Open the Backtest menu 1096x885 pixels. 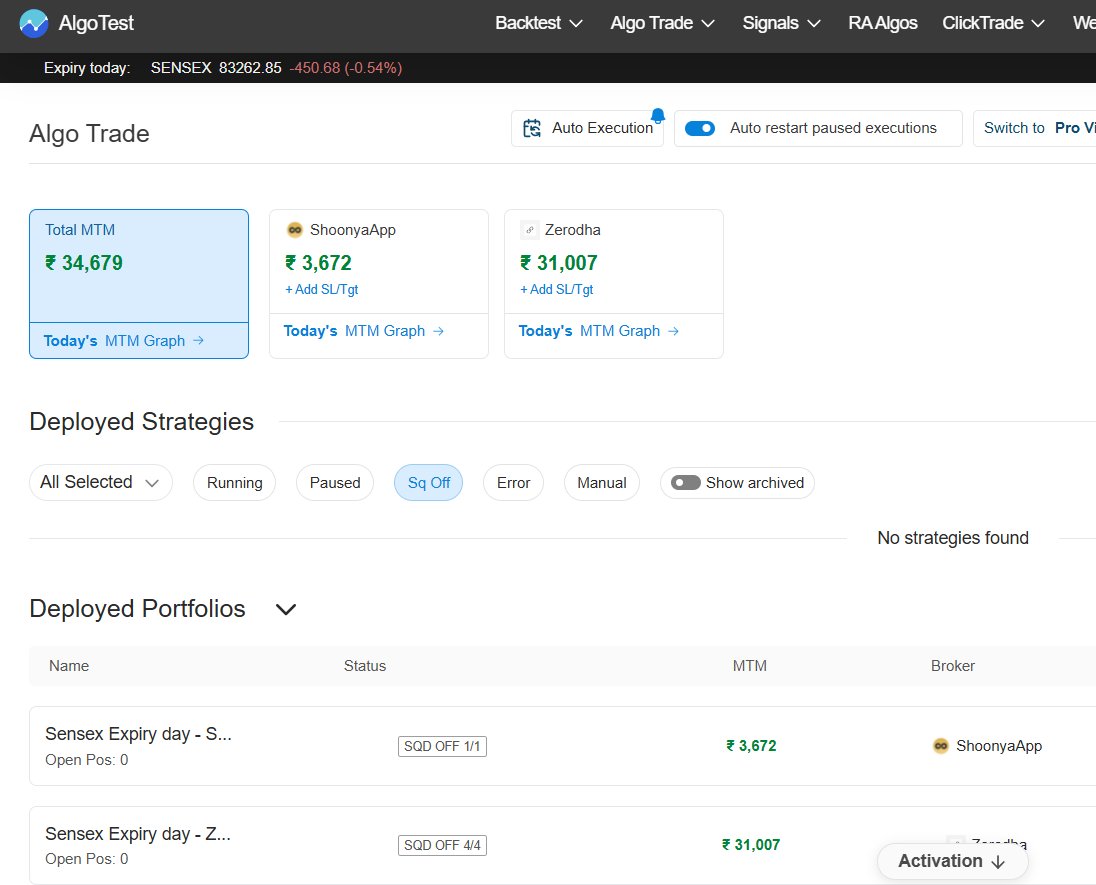pos(538,22)
